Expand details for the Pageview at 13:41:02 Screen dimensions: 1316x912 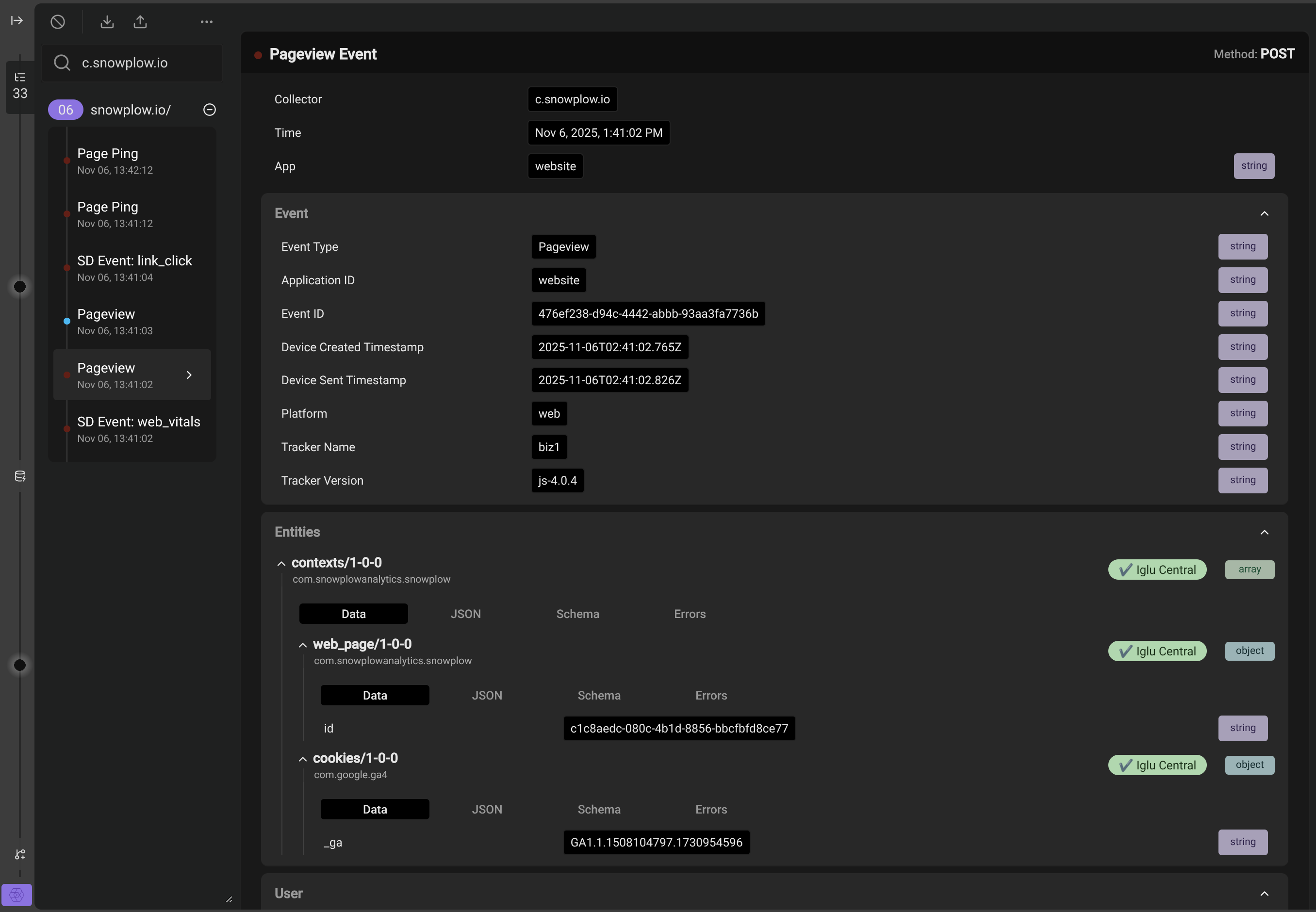pos(189,375)
